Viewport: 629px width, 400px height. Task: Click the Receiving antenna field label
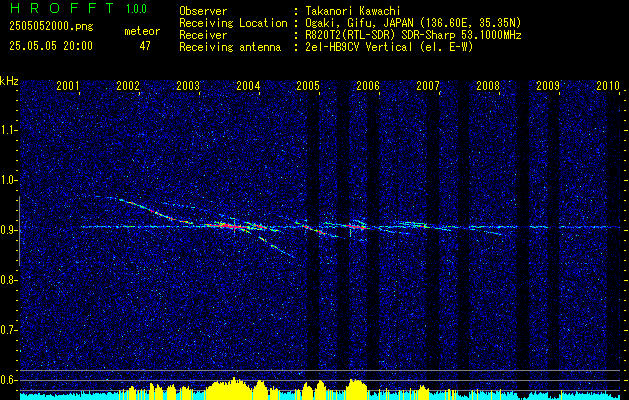(230, 47)
